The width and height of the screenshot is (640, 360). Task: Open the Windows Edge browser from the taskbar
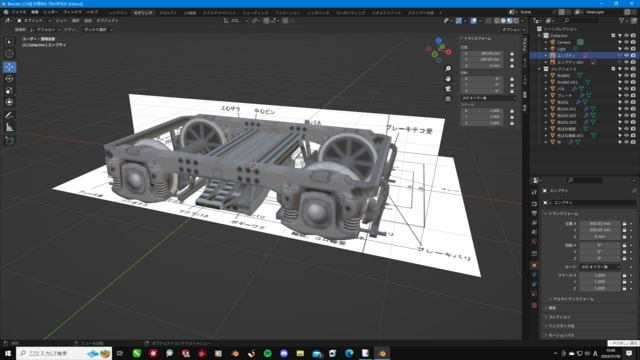click(x=349, y=353)
